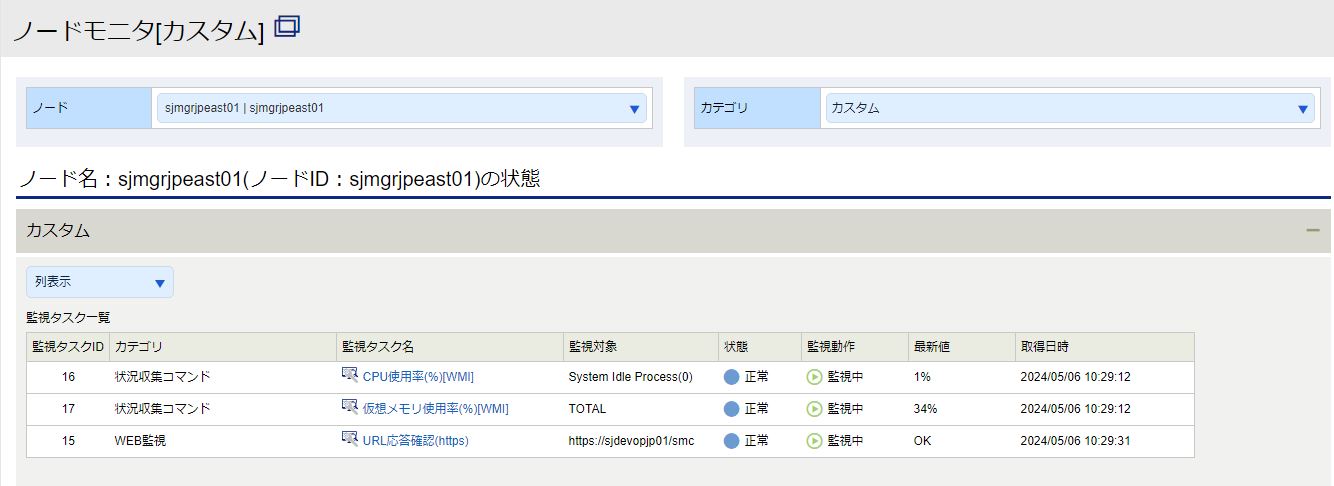The height and width of the screenshot is (486, 1334).
Task: Click blue status circle in CPU使用率 row
Action: 732,377
